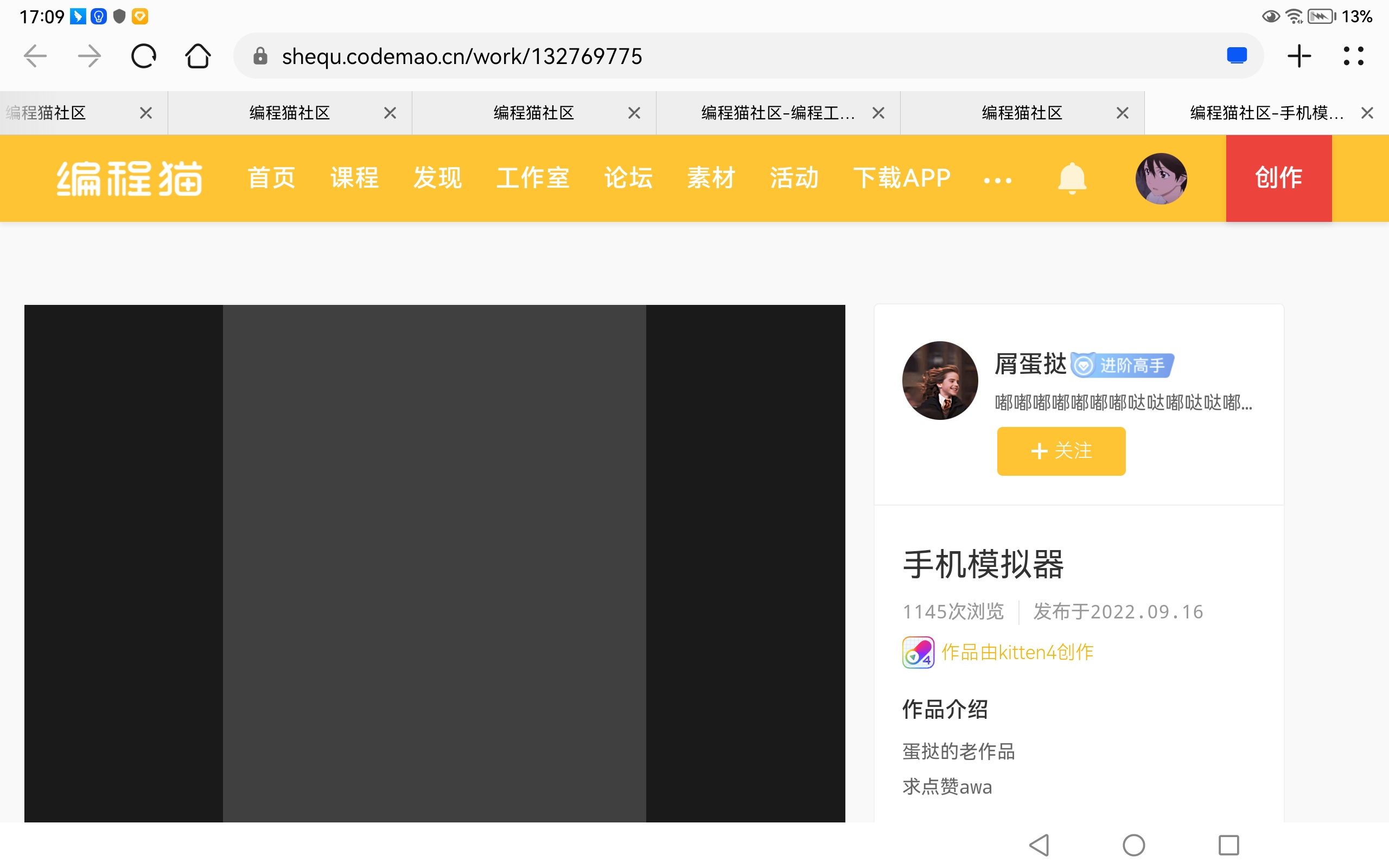Screen dimensions: 1389x868
Task: Close the 编程猫社区-编程工... tab
Action: 878,113
